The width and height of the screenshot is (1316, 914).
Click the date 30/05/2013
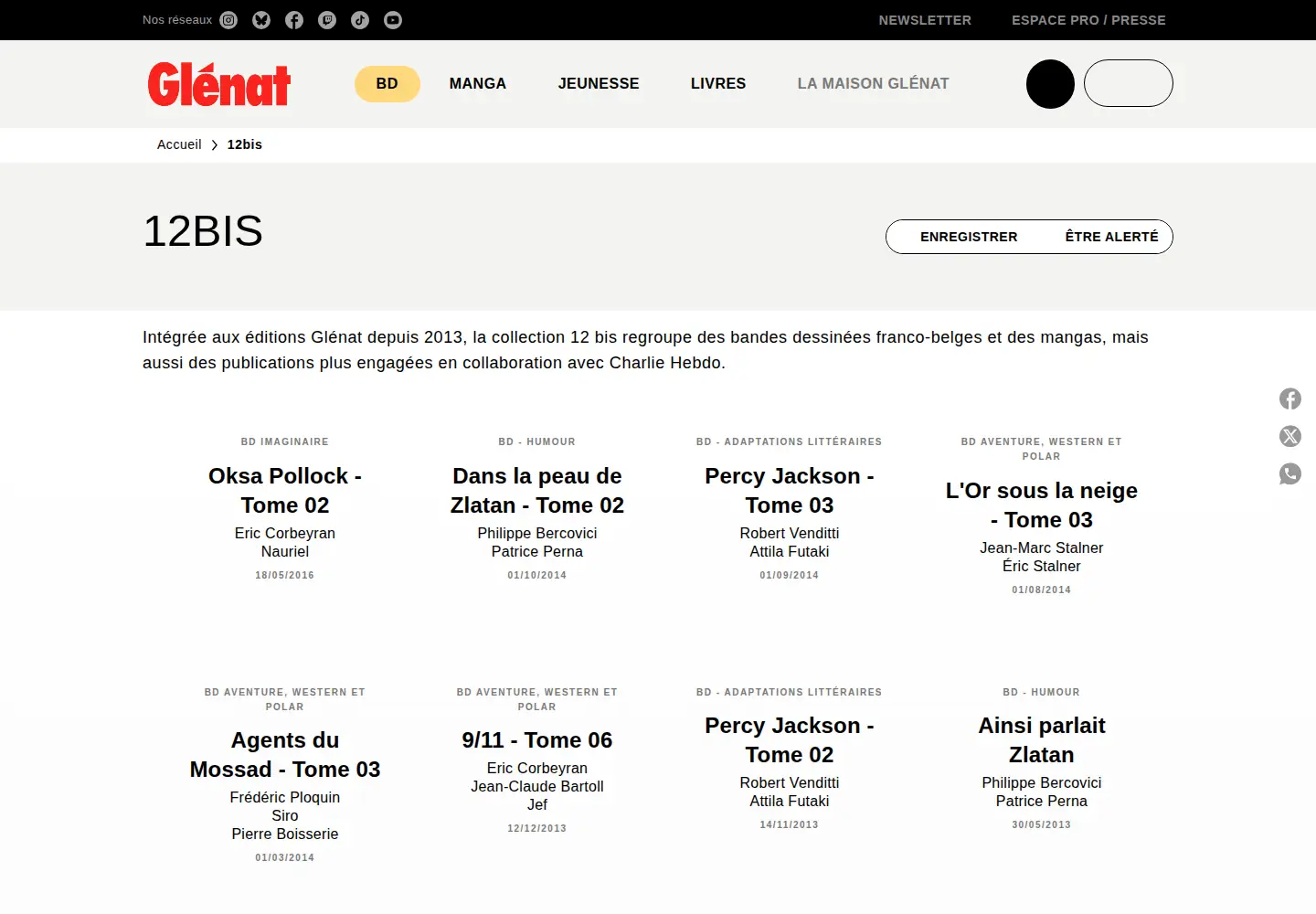pyautogui.click(x=1042, y=824)
